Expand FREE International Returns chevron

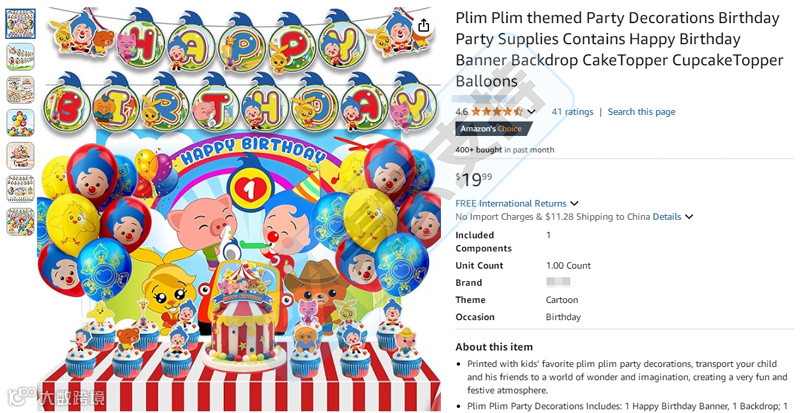574,204
